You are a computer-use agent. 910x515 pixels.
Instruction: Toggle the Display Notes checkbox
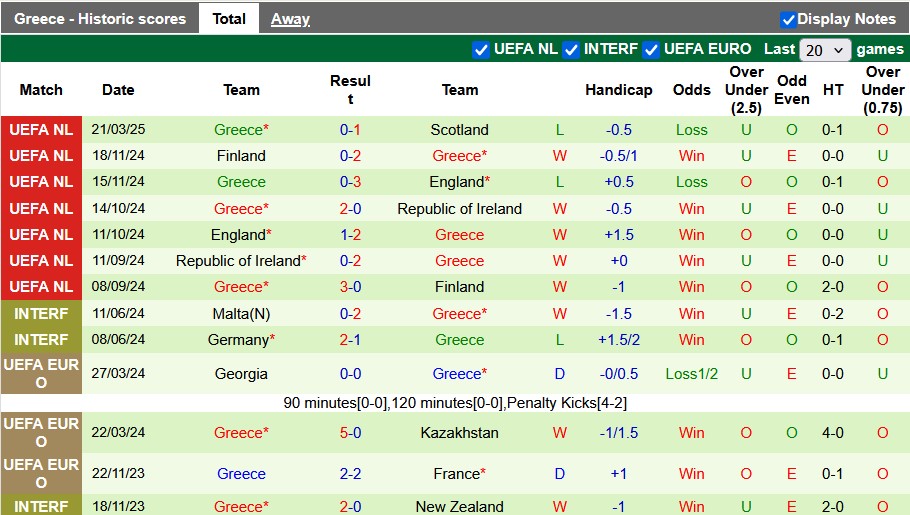(x=788, y=19)
